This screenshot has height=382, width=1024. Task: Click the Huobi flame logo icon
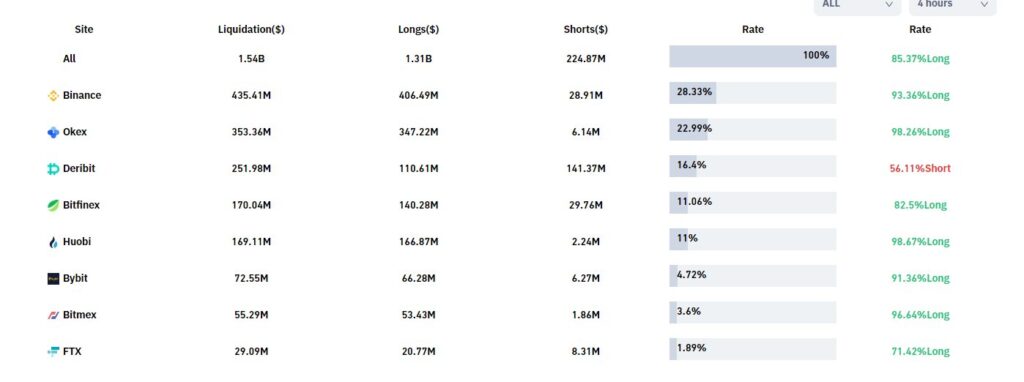[53, 242]
